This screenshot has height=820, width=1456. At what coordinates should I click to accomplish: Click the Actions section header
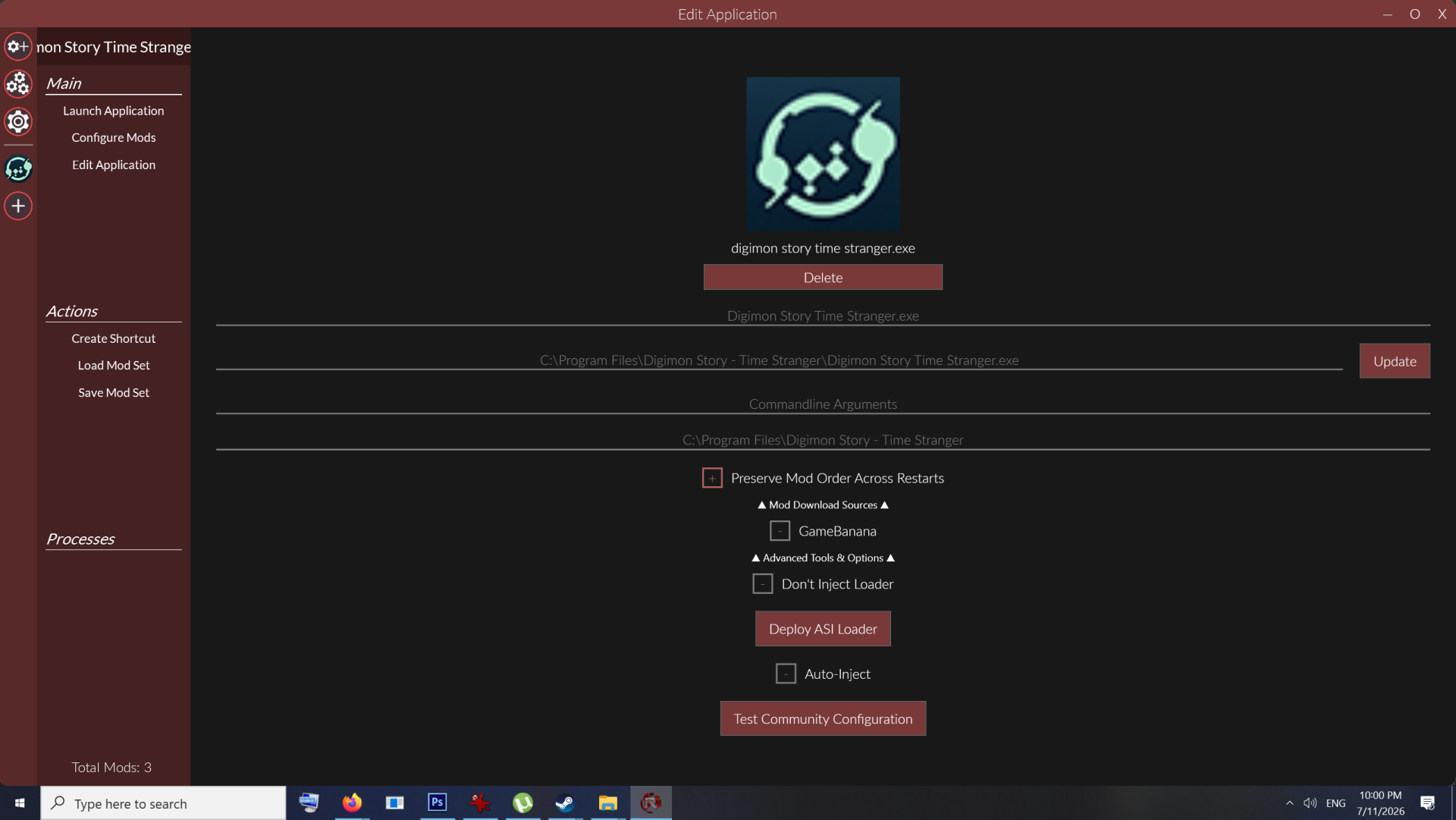point(72,311)
